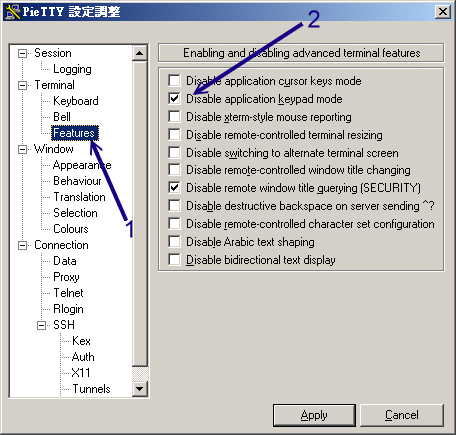
Task: Select Session category in tree
Action: pos(53,53)
